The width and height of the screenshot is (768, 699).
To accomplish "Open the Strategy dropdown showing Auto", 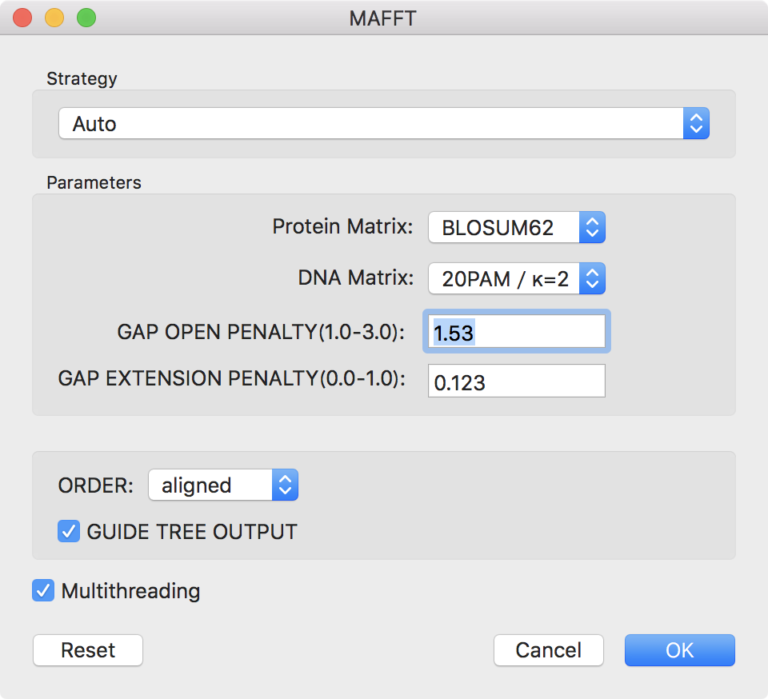I will coord(384,123).
